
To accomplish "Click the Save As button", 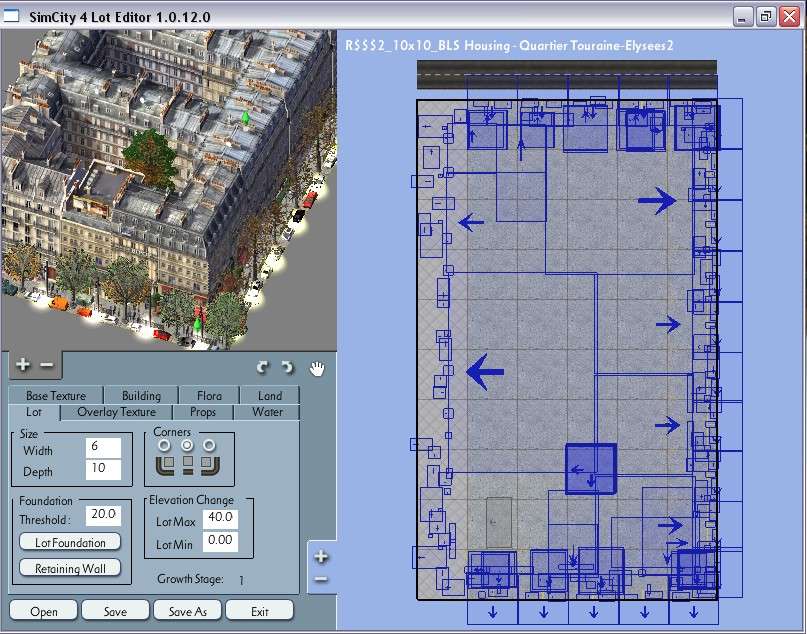I will (187, 611).
